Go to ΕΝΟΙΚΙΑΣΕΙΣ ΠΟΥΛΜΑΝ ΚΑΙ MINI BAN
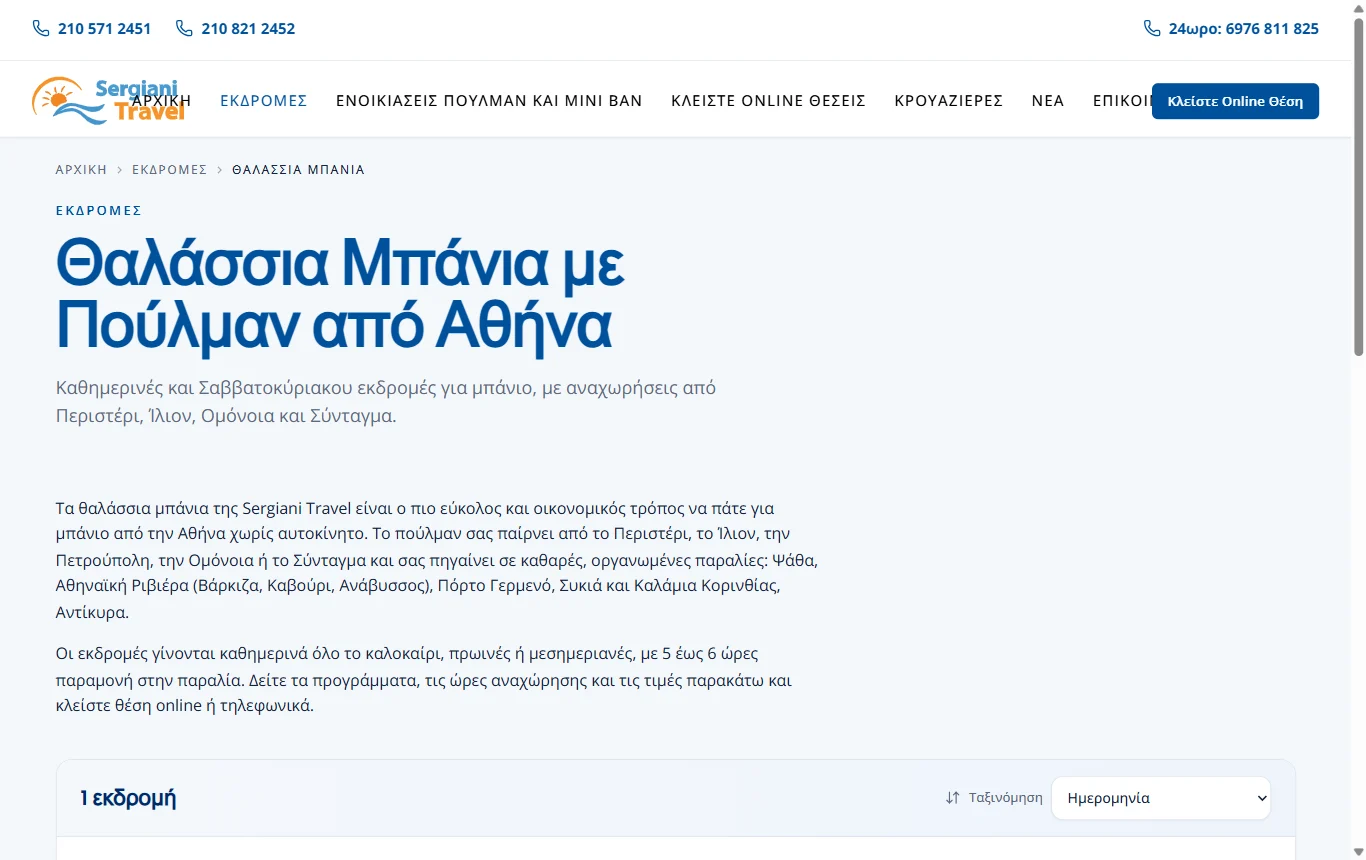This screenshot has width=1366, height=860. (489, 101)
